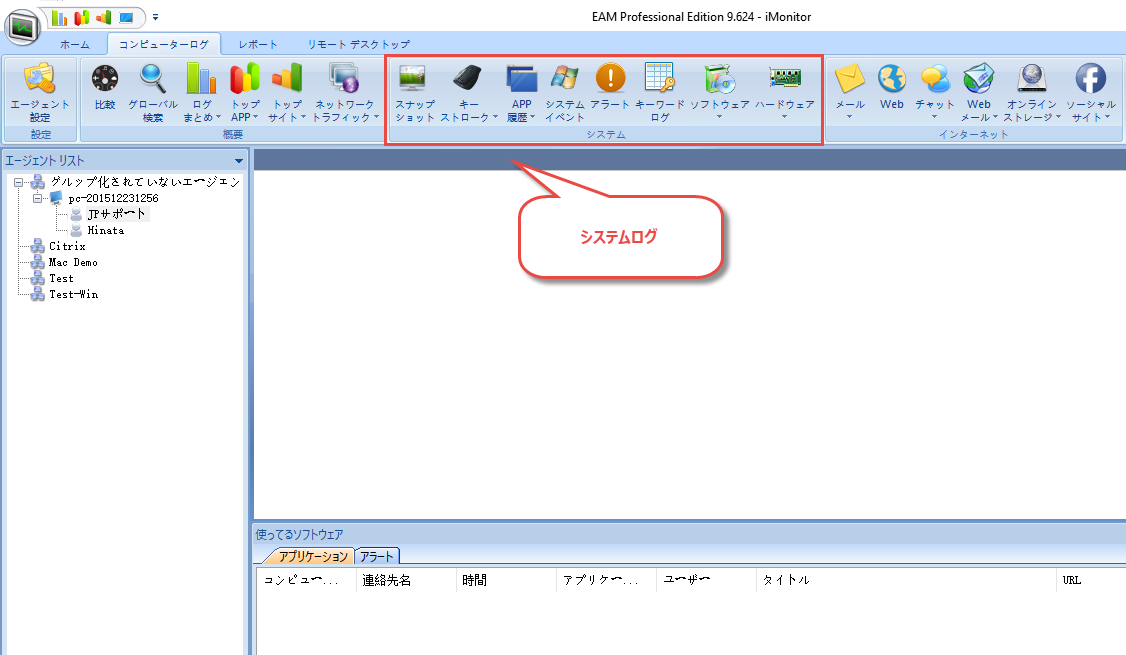
Task: Click the スナップショット (Snapshot) icon
Action: click(x=414, y=79)
